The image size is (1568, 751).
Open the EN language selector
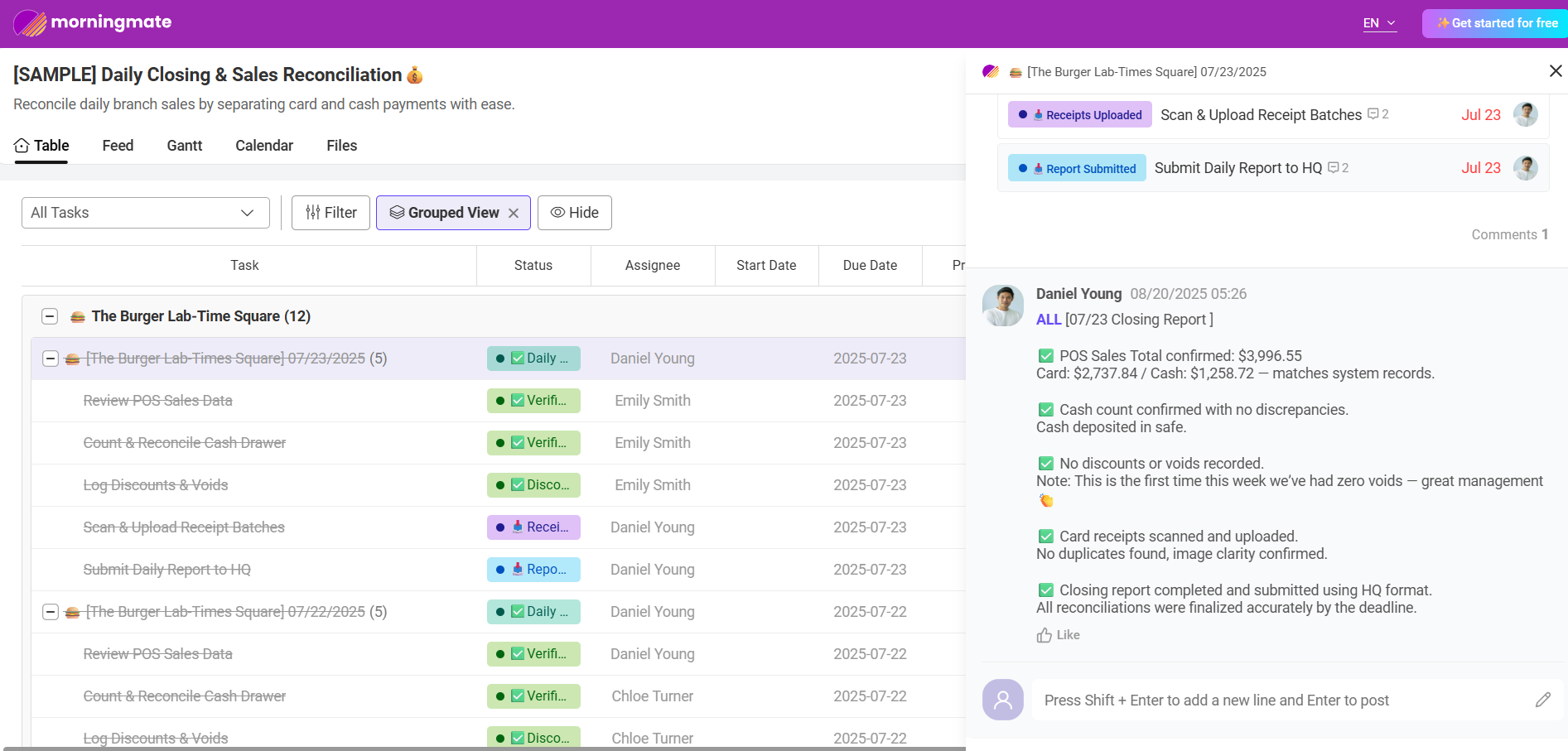(1379, 23)
